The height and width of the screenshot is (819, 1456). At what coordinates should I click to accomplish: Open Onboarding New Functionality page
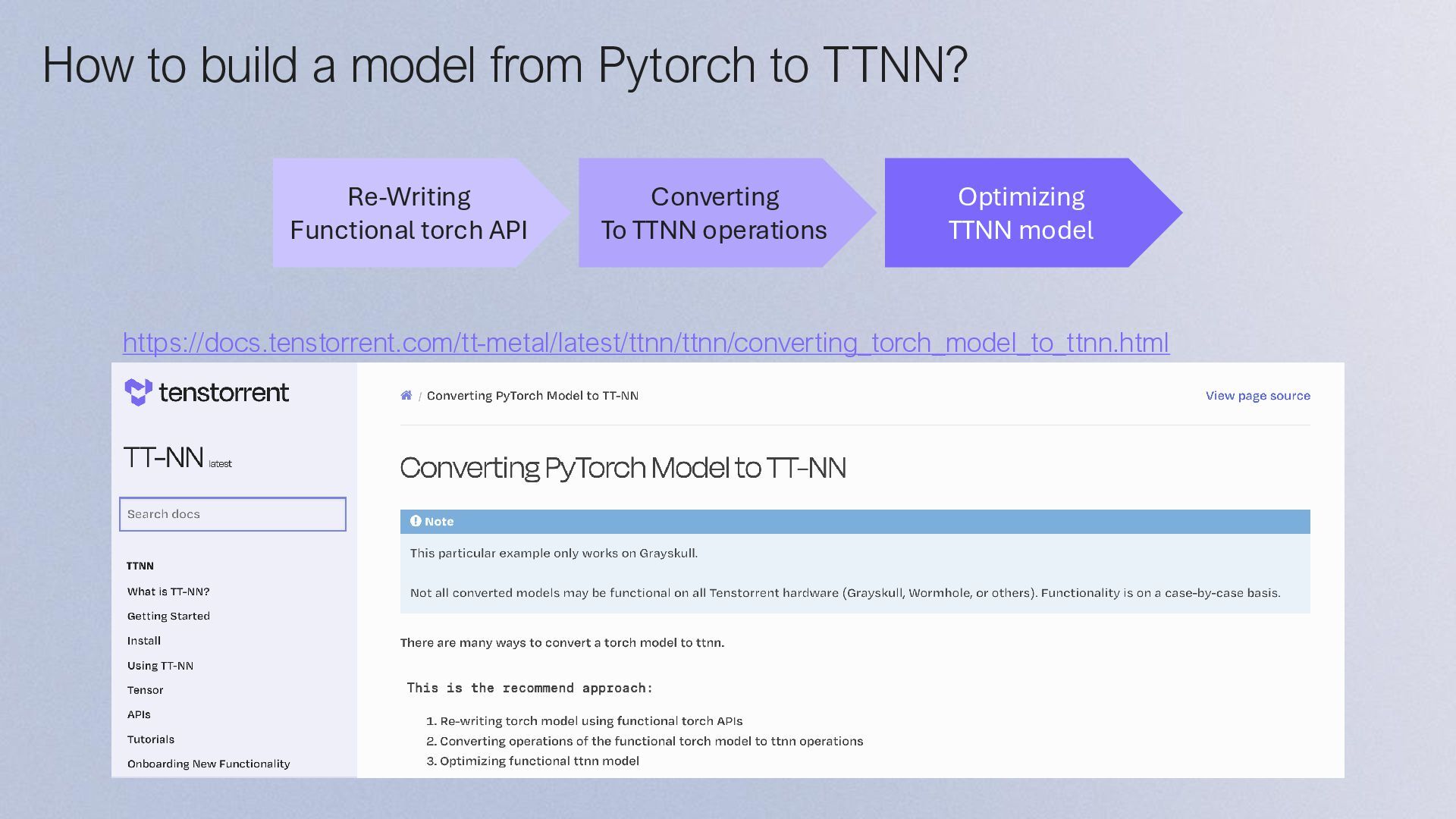[209, 764]
